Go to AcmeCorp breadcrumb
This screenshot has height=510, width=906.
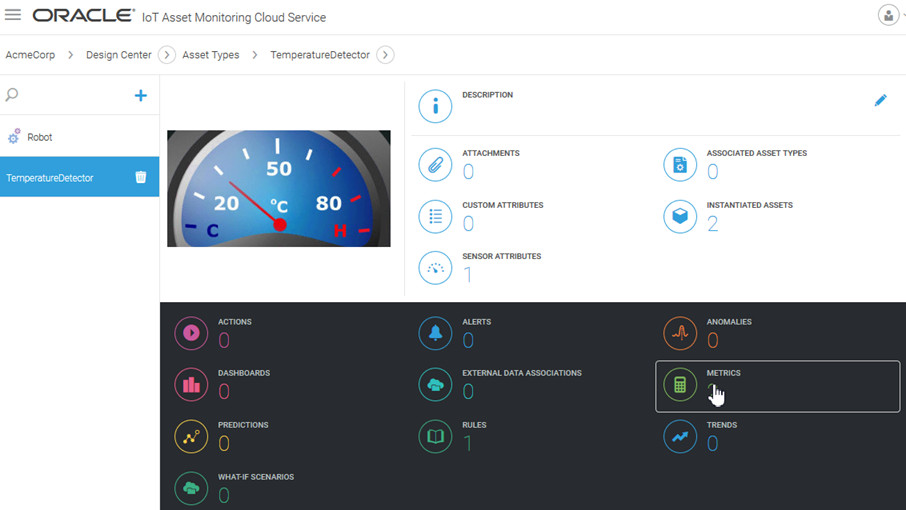click(30, 55)
